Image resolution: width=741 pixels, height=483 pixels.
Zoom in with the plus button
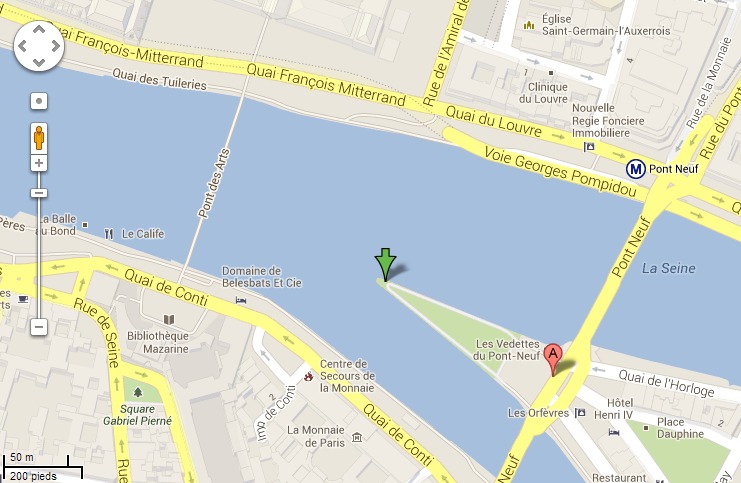coord(39,163)
